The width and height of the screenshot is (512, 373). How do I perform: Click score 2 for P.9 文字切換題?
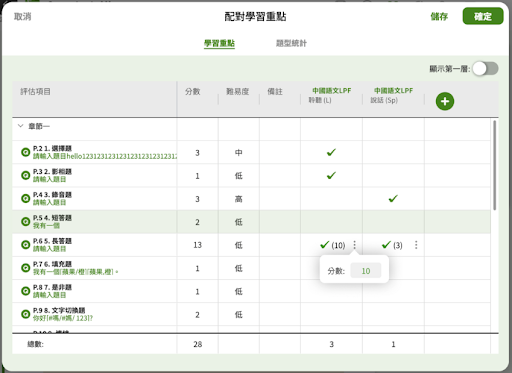click(x=197, y=315)
